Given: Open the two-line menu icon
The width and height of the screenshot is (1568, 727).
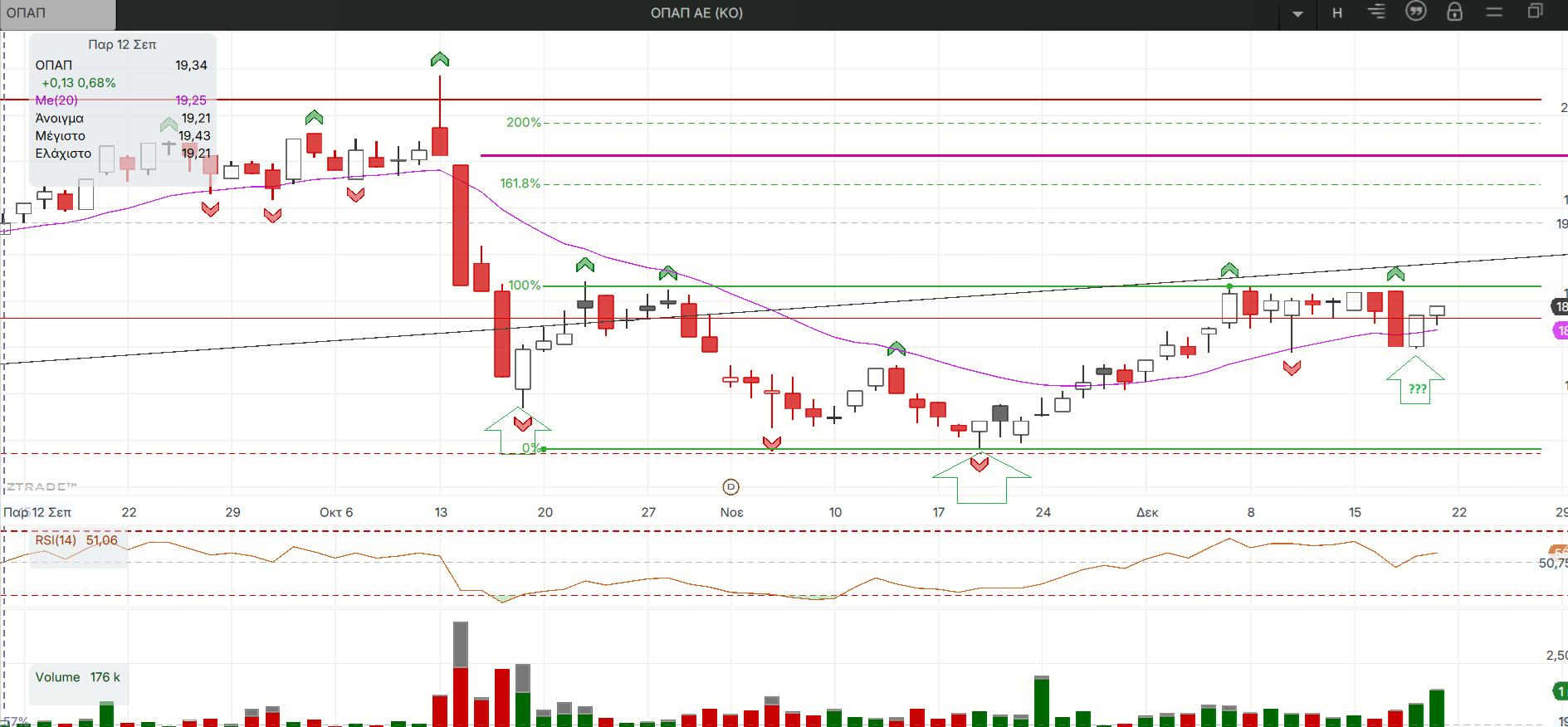Looking at the screenshot, I should pyautogui.click(x=1494, y=12).
